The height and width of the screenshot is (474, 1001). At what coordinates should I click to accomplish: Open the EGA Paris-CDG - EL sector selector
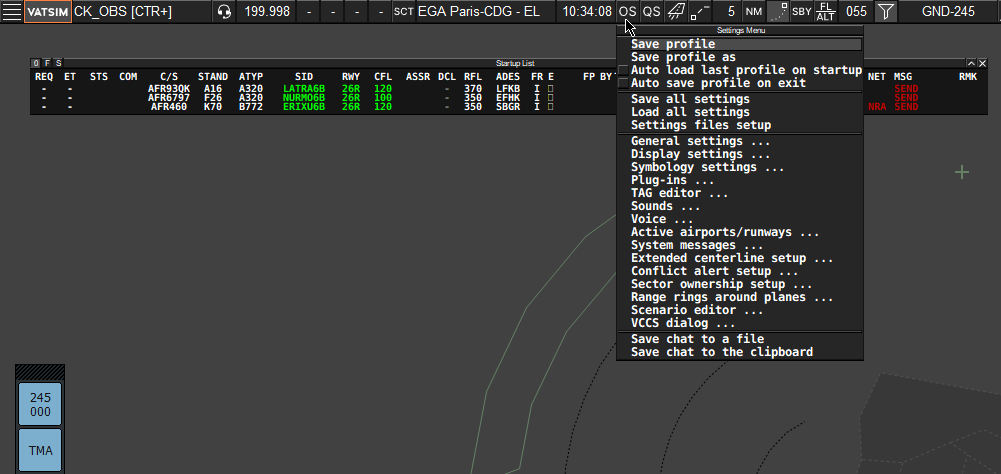[x=485, y=11]
